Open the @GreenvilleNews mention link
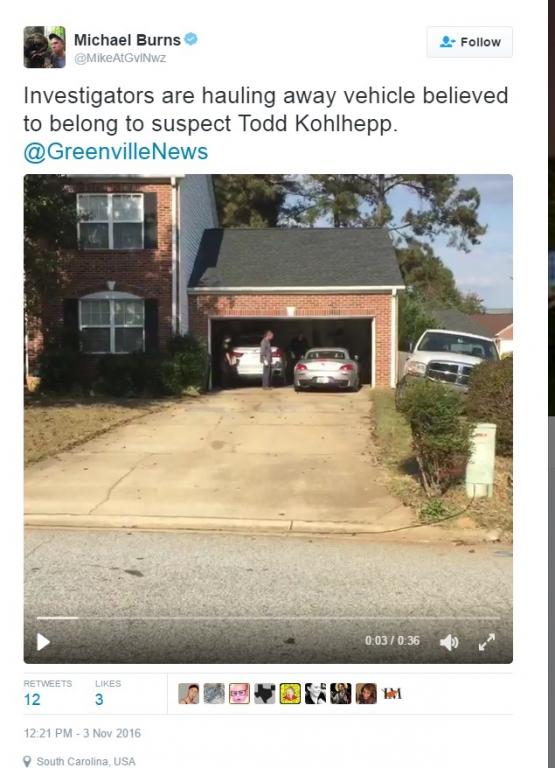This screenshot has height=768, width=555. 116,151
